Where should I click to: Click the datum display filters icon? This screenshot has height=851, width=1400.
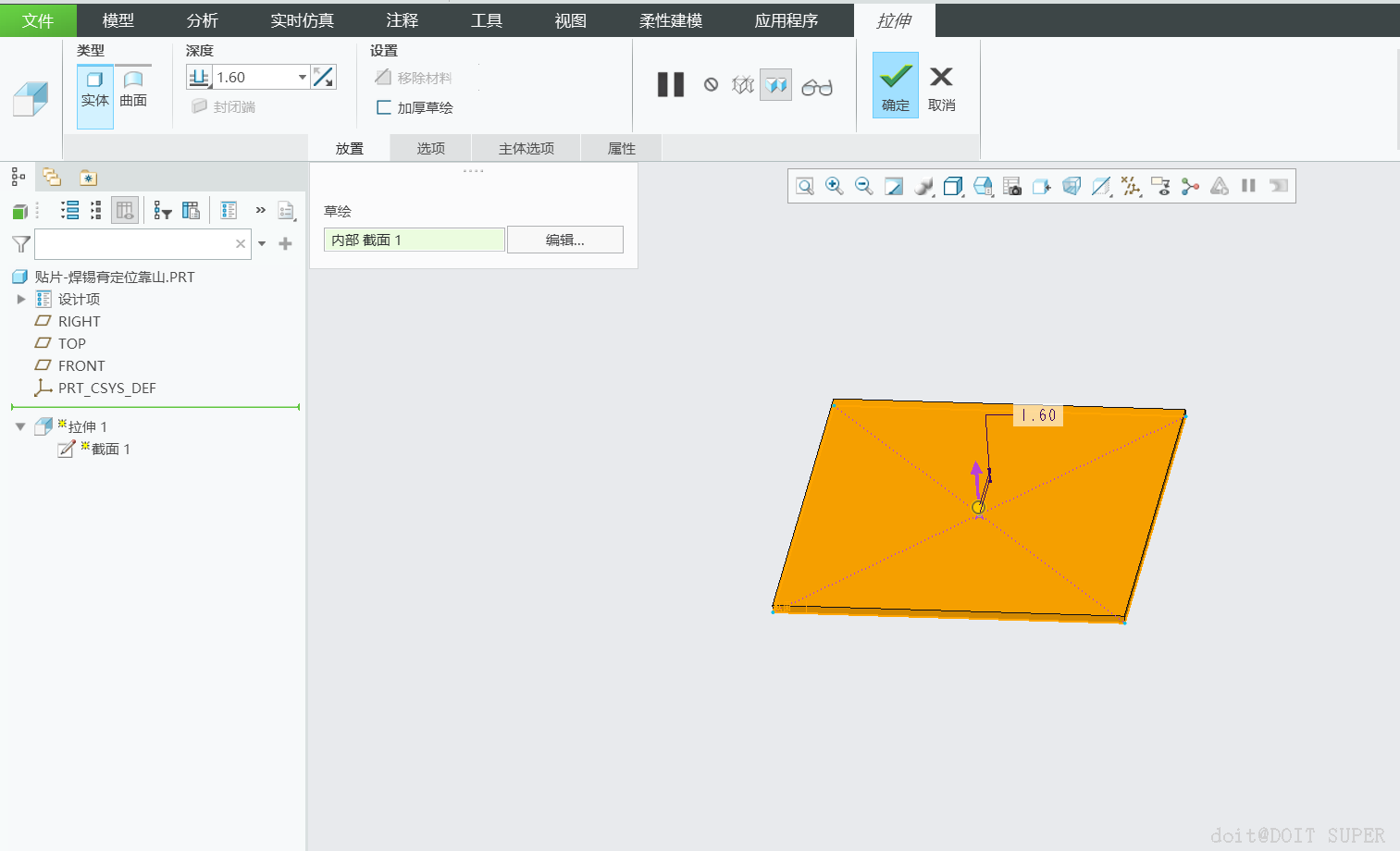tap(1131, 187)
